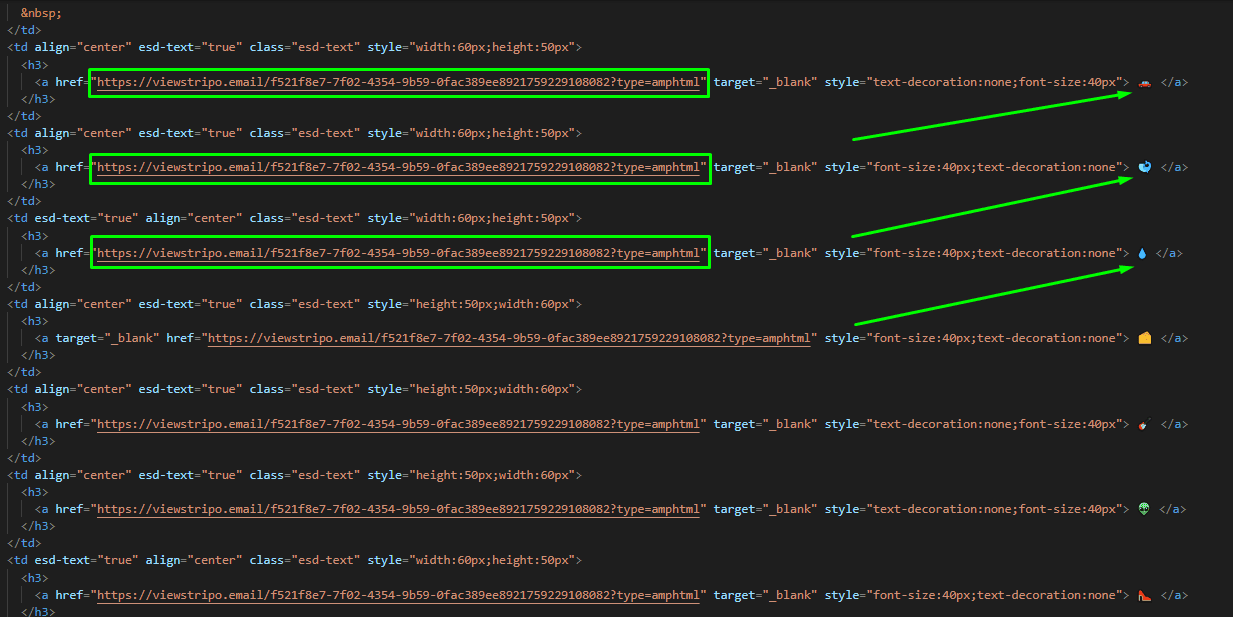Image resolution: width=1233 pixels, height=617 pixels.
Task: Click the water droplet emoji
Action: (1142, 254)
